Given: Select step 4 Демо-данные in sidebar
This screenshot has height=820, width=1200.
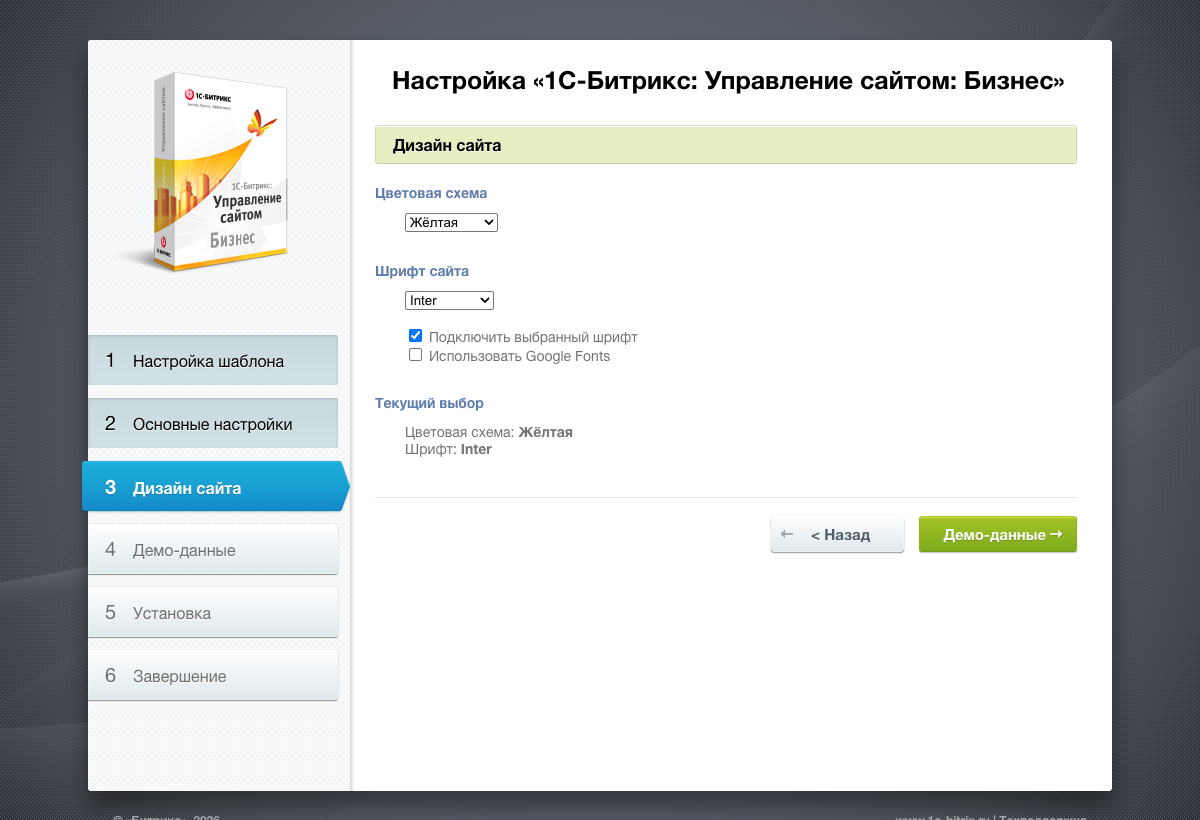Looking at the screenshot, I should tap(213, 549).
